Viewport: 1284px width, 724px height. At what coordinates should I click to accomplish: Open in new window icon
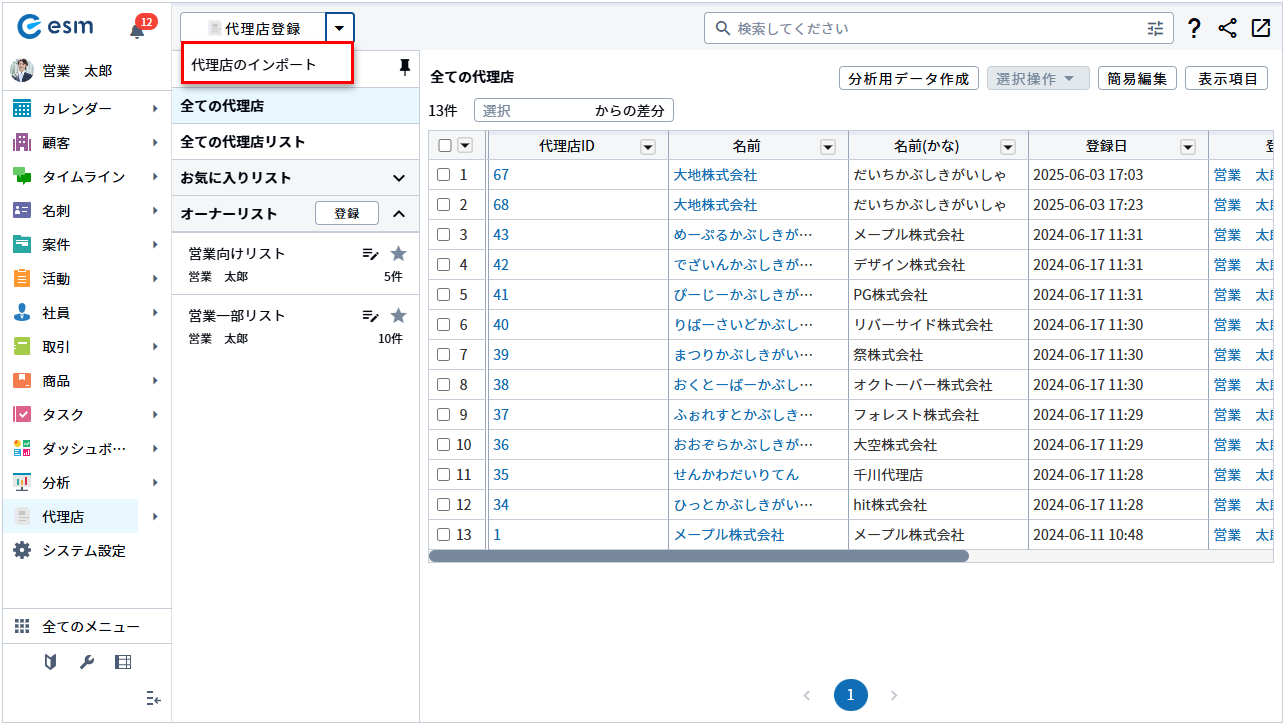click(1260, 29)
